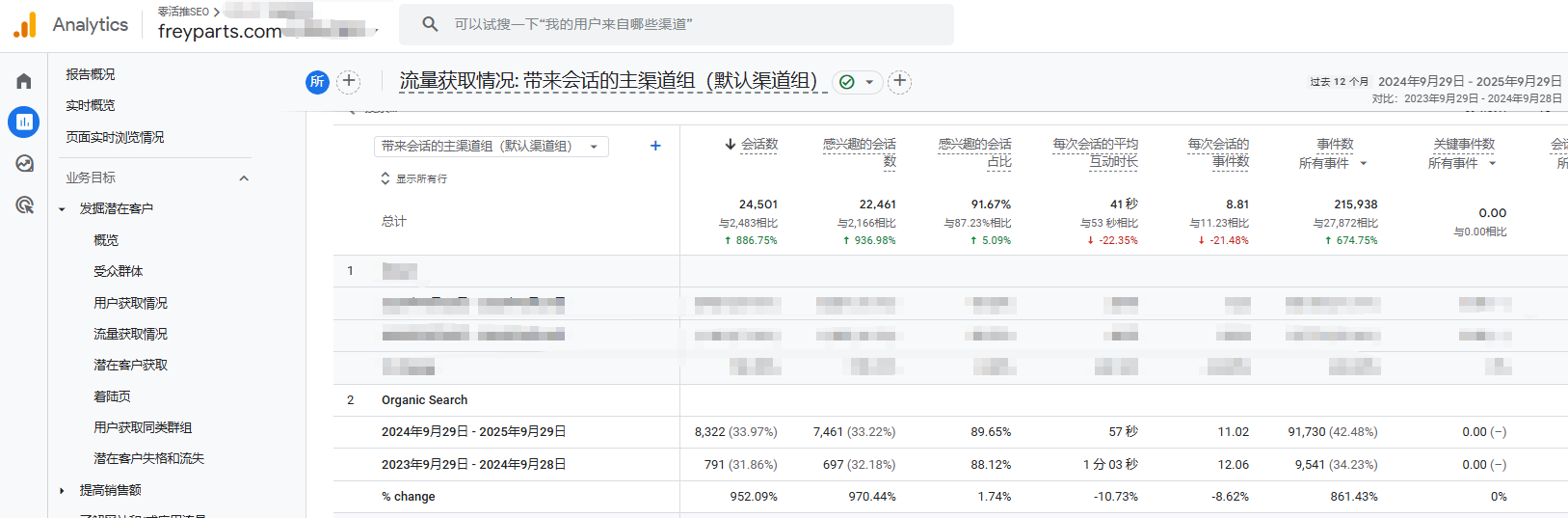Open the green checkmark status dropdown
1568x518 pixels.
(x=857, y=82)
